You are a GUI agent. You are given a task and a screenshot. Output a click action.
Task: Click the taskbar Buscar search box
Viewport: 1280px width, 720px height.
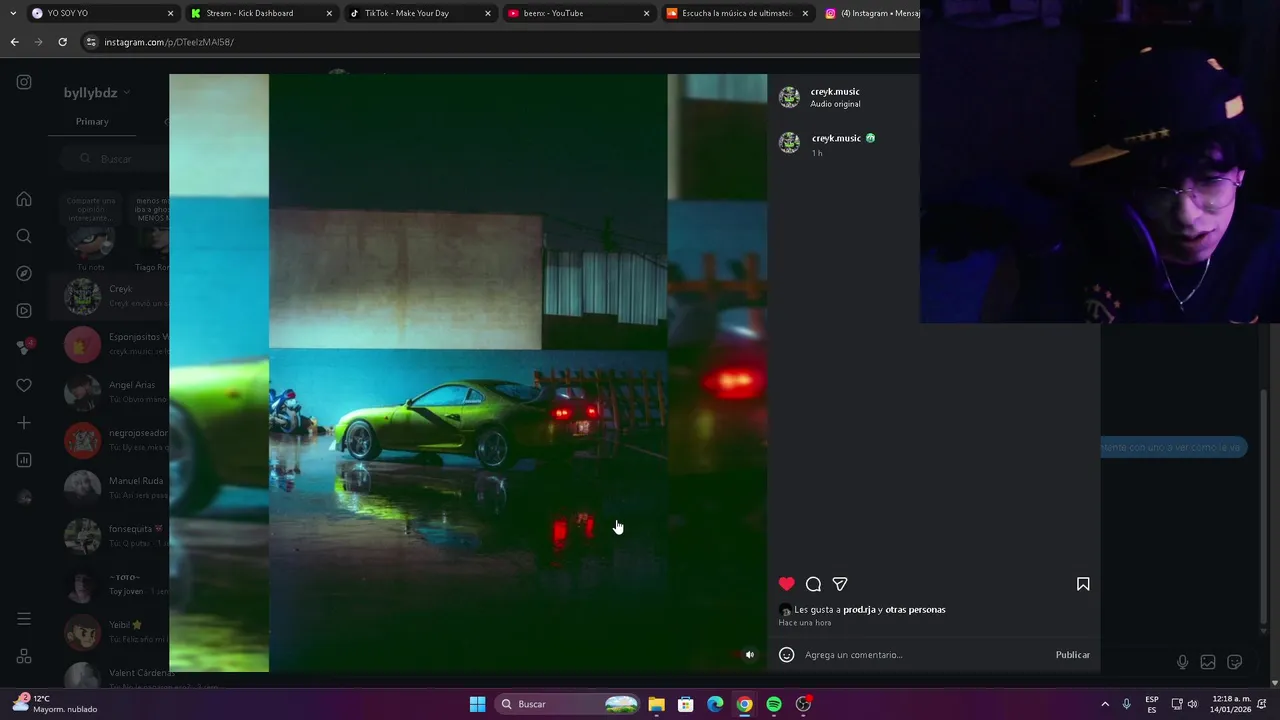(x=569, y=704)
